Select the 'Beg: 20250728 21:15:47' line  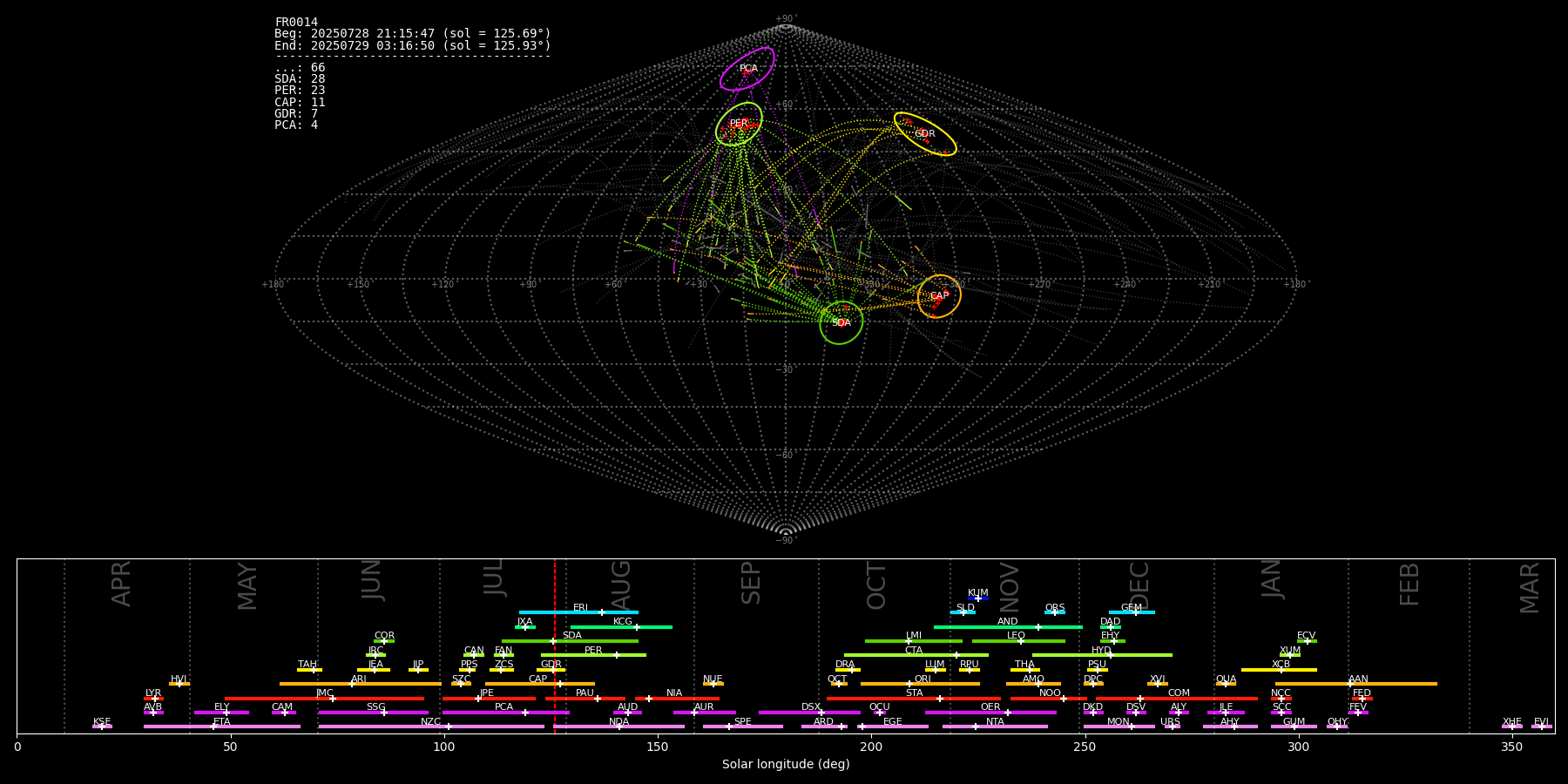coord(413,33)
